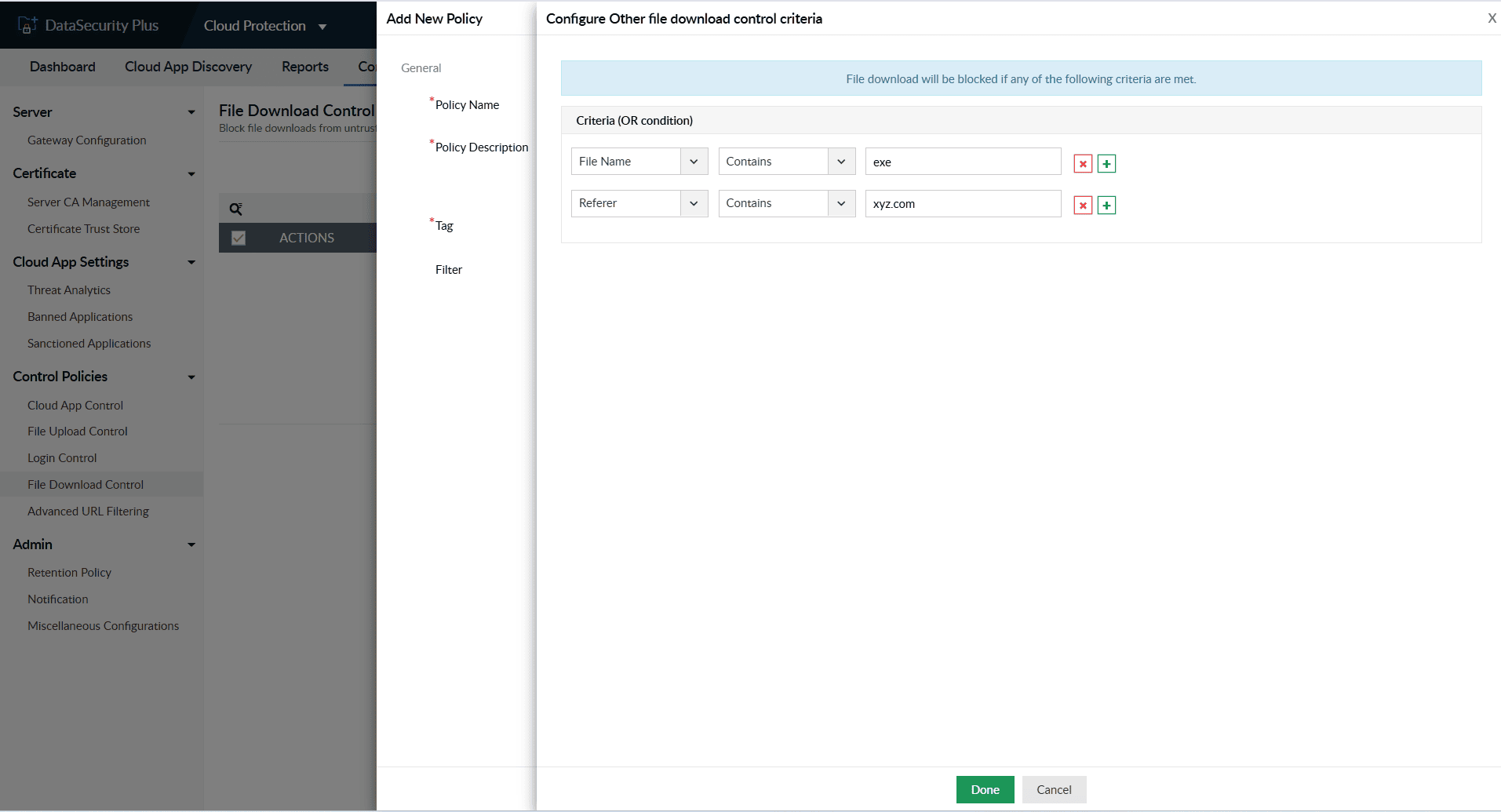Collapse the Control Policies section
The height and width of the screenshot is (812, 1501).
[x=191, y=377]
